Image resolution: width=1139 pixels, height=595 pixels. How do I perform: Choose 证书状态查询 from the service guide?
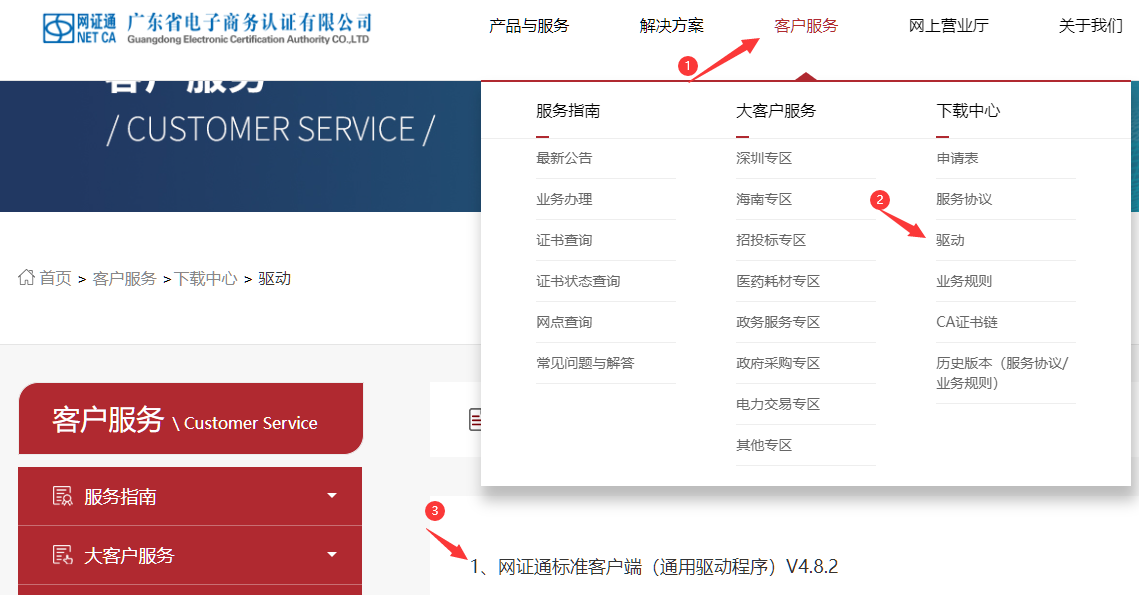pos(578,282)
